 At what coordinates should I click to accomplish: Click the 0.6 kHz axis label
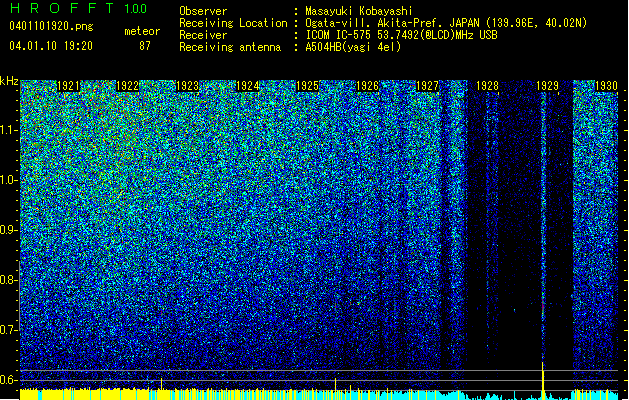coord(8,380)
